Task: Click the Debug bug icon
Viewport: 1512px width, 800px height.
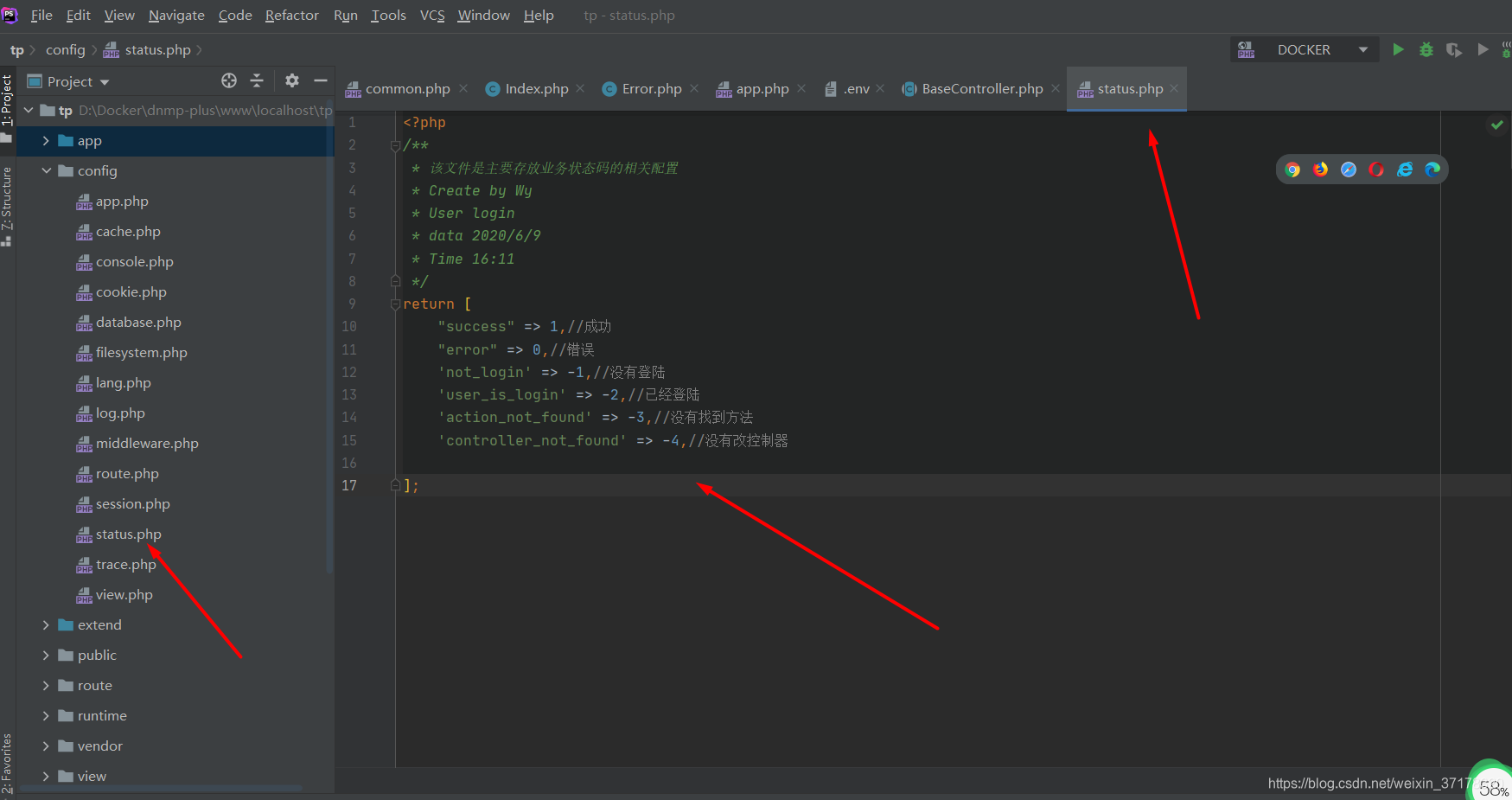Action: [1426, 49]
